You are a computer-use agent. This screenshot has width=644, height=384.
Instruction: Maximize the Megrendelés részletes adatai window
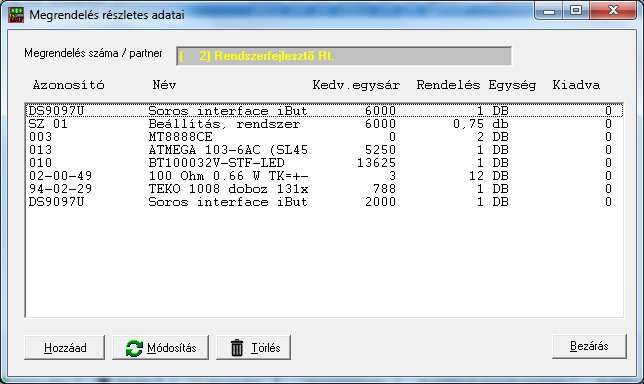pyautogui.click(x=576, y=11)
